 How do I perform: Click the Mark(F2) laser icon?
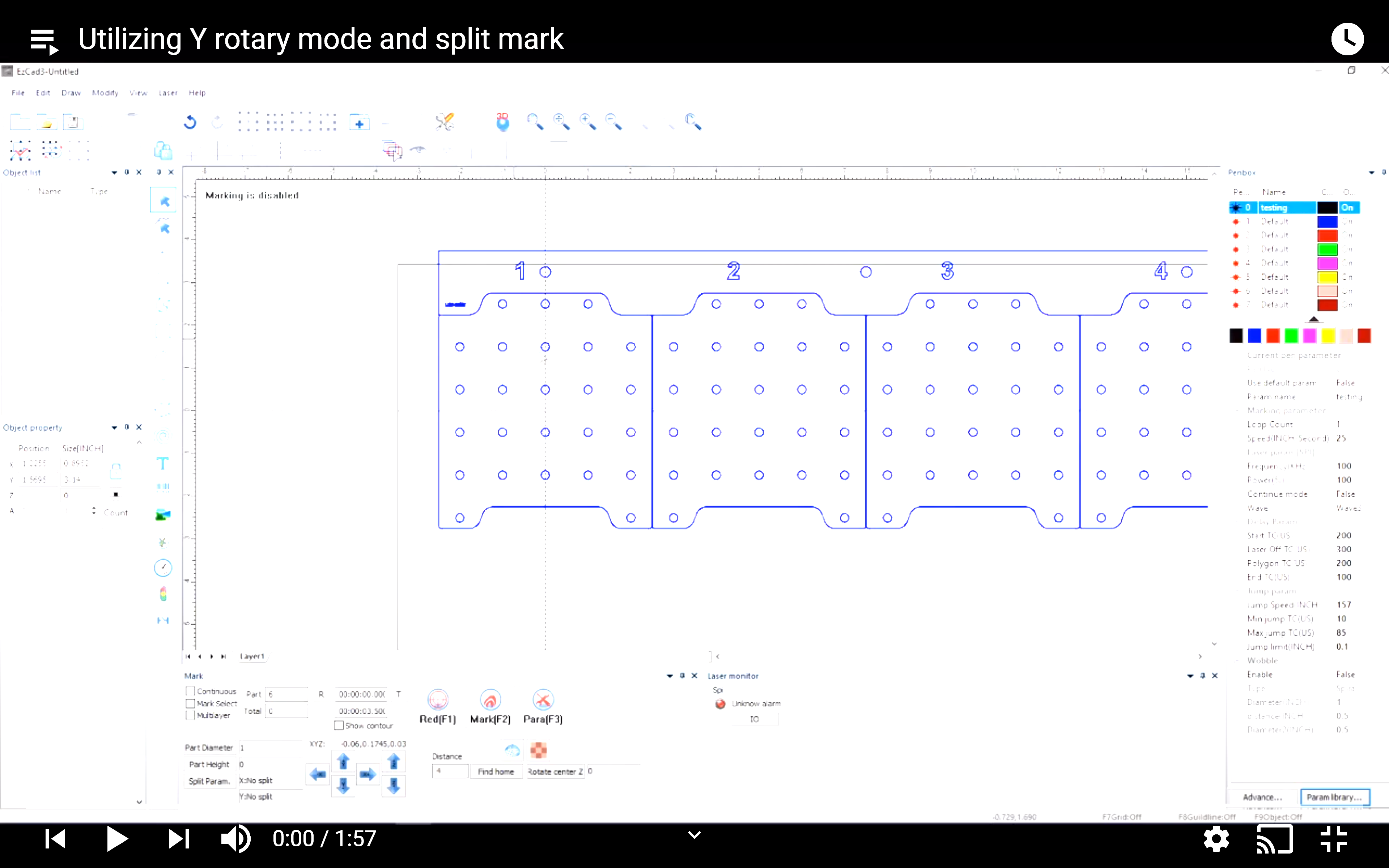click(490, 701)
